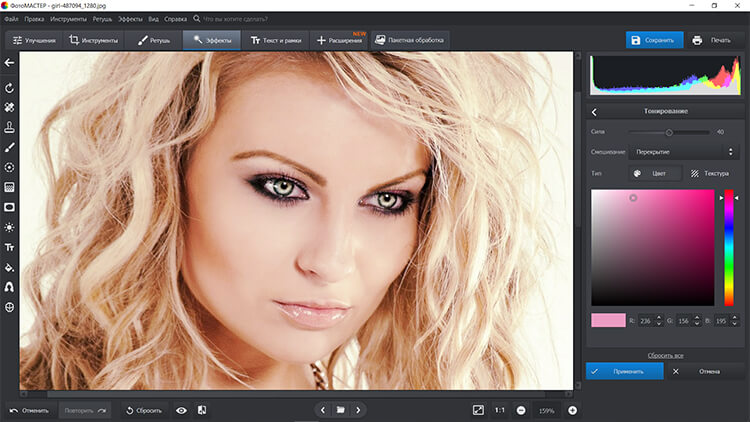750x422 pixels.
Task: Select the radial filter circle tool
Action: (x=9, y=167)
